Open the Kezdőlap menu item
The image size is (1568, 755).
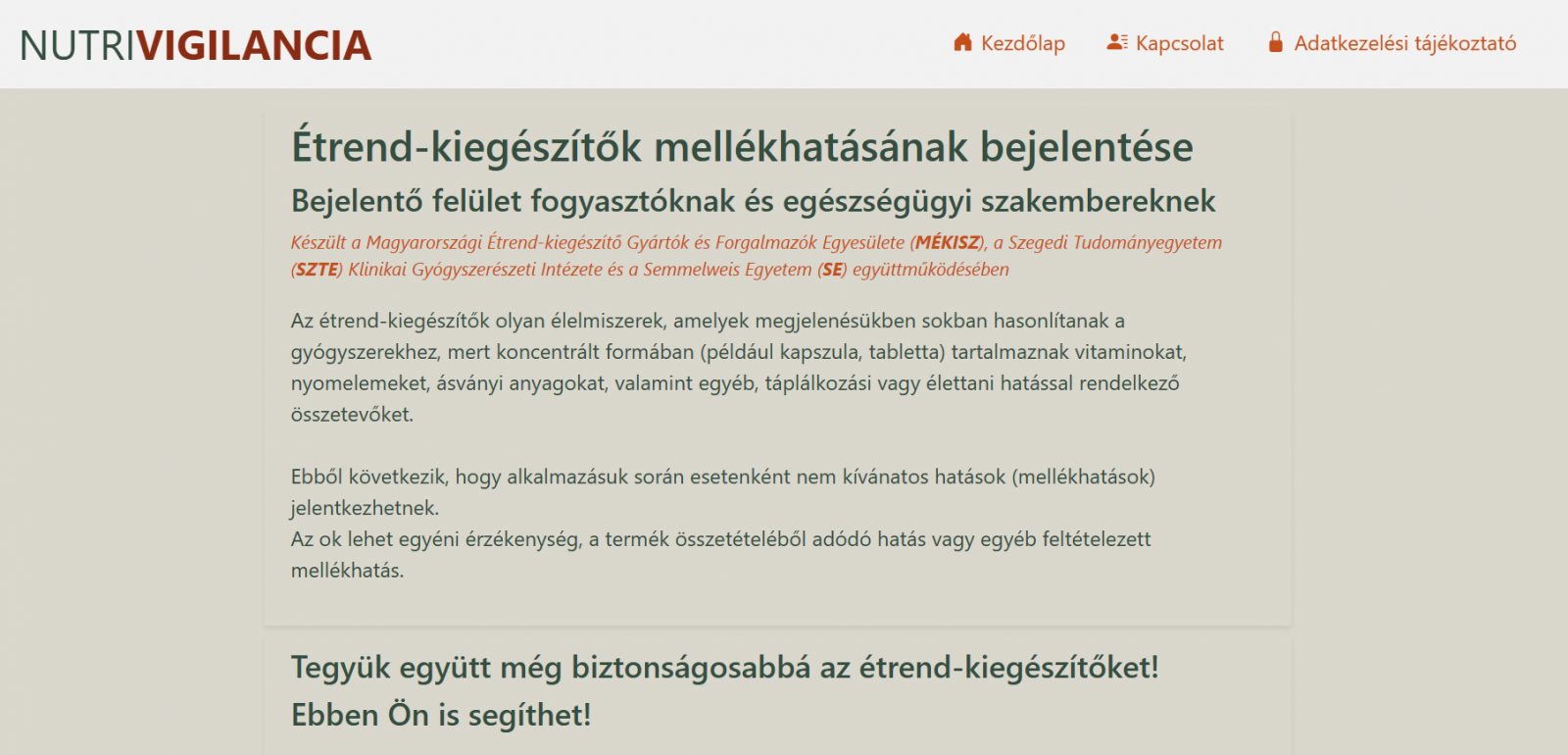coord(1022,43)
